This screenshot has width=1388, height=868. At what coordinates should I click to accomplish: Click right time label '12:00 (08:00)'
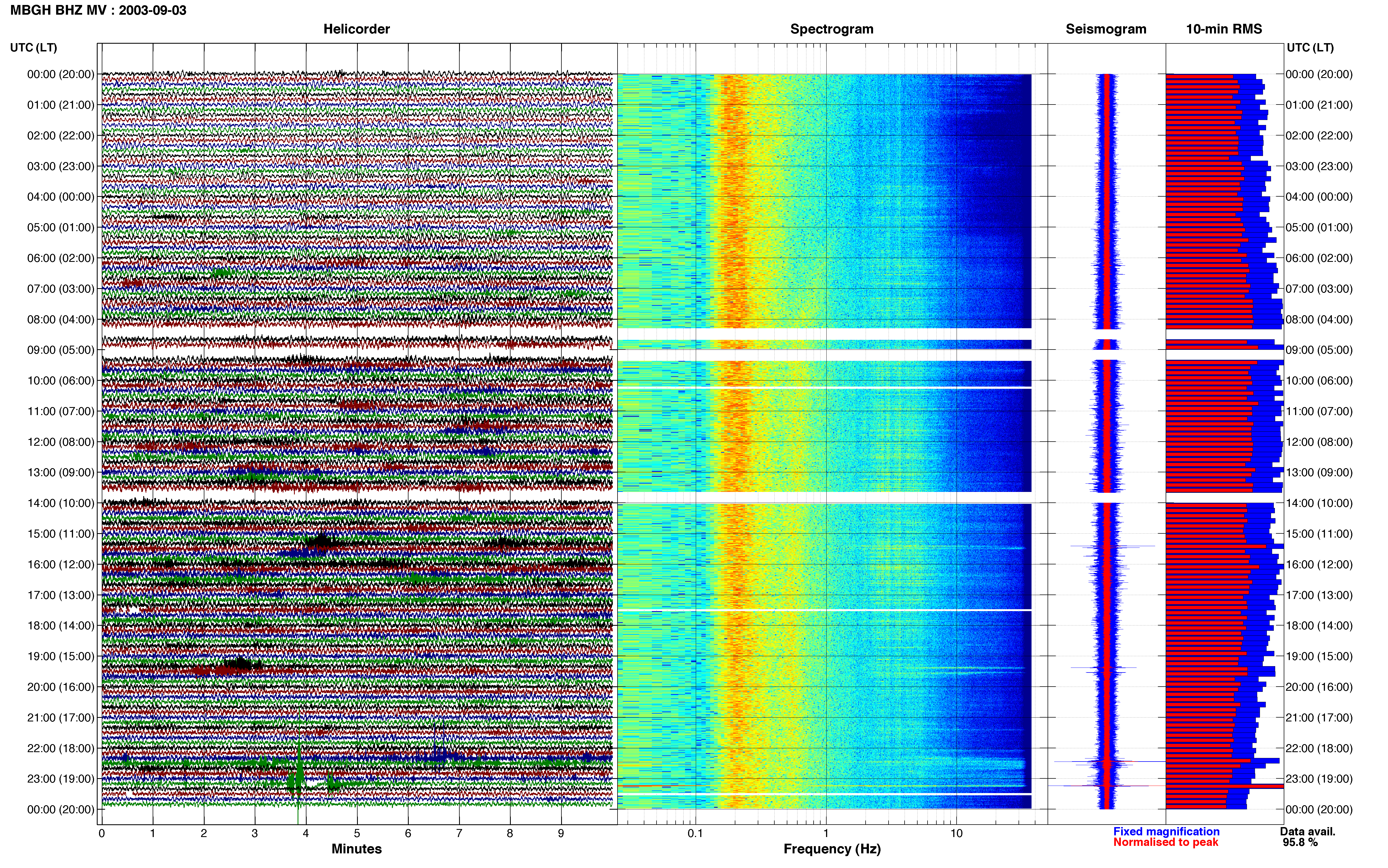(x=1319, y=442)
